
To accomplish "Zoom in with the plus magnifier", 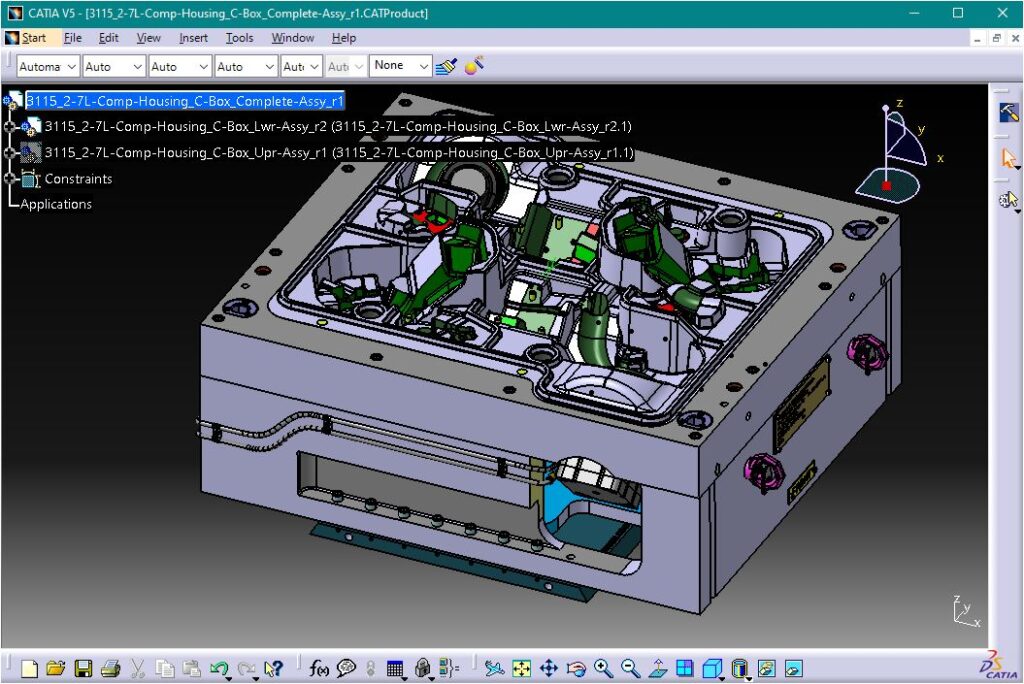I will point(603,668).
